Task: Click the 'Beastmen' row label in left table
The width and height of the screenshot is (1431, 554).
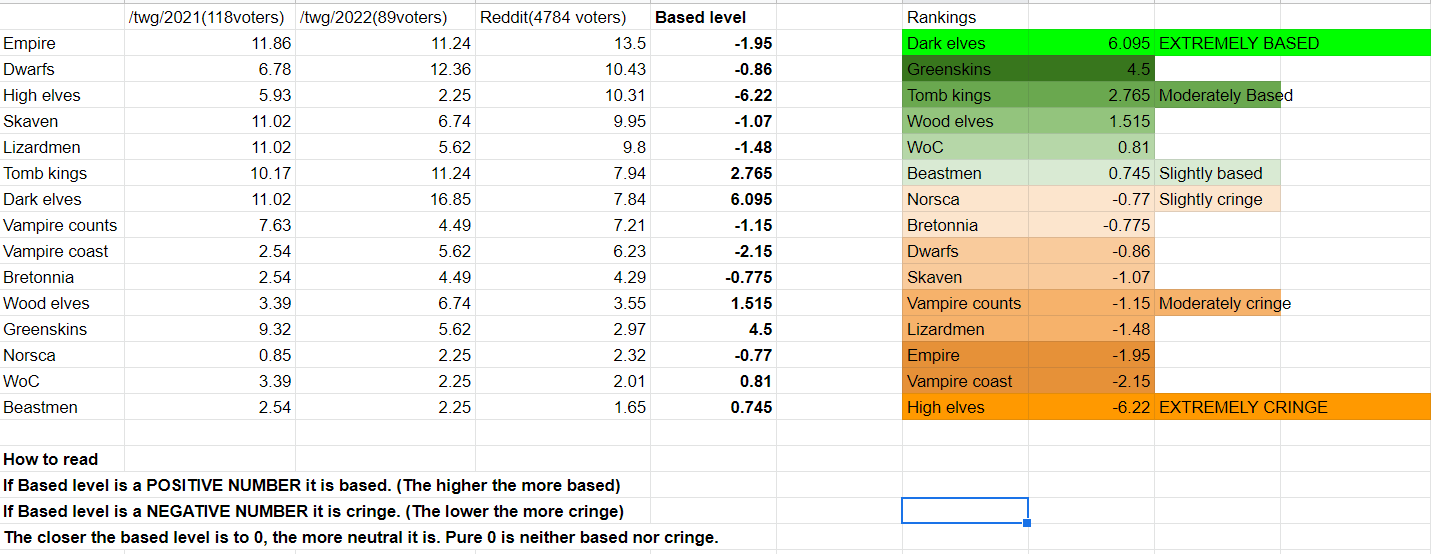Action: (62, 408)
